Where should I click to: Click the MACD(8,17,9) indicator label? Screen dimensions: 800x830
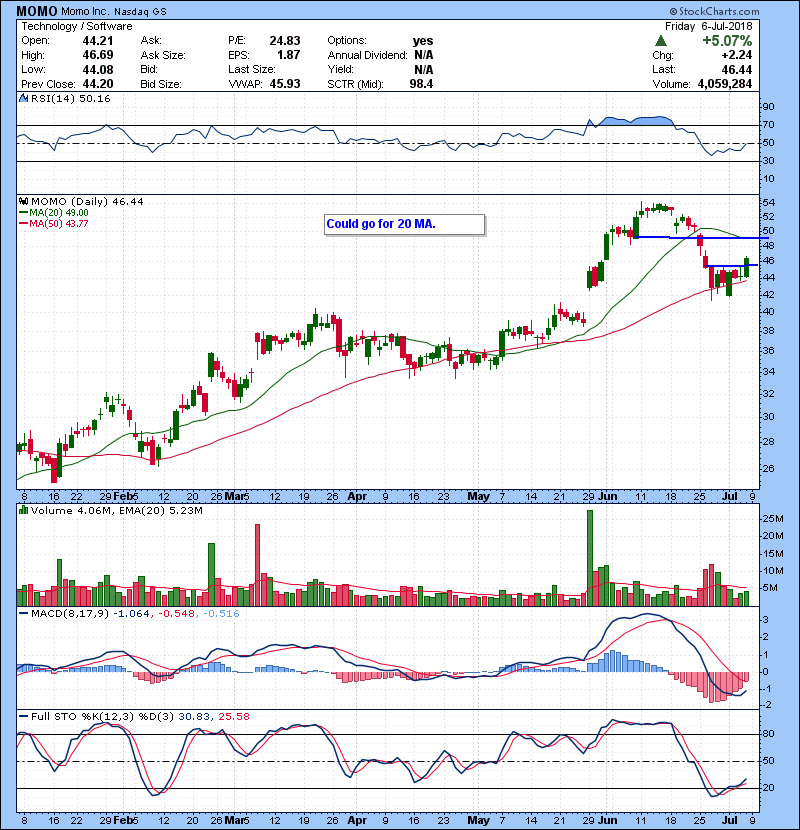click(70, 614)
